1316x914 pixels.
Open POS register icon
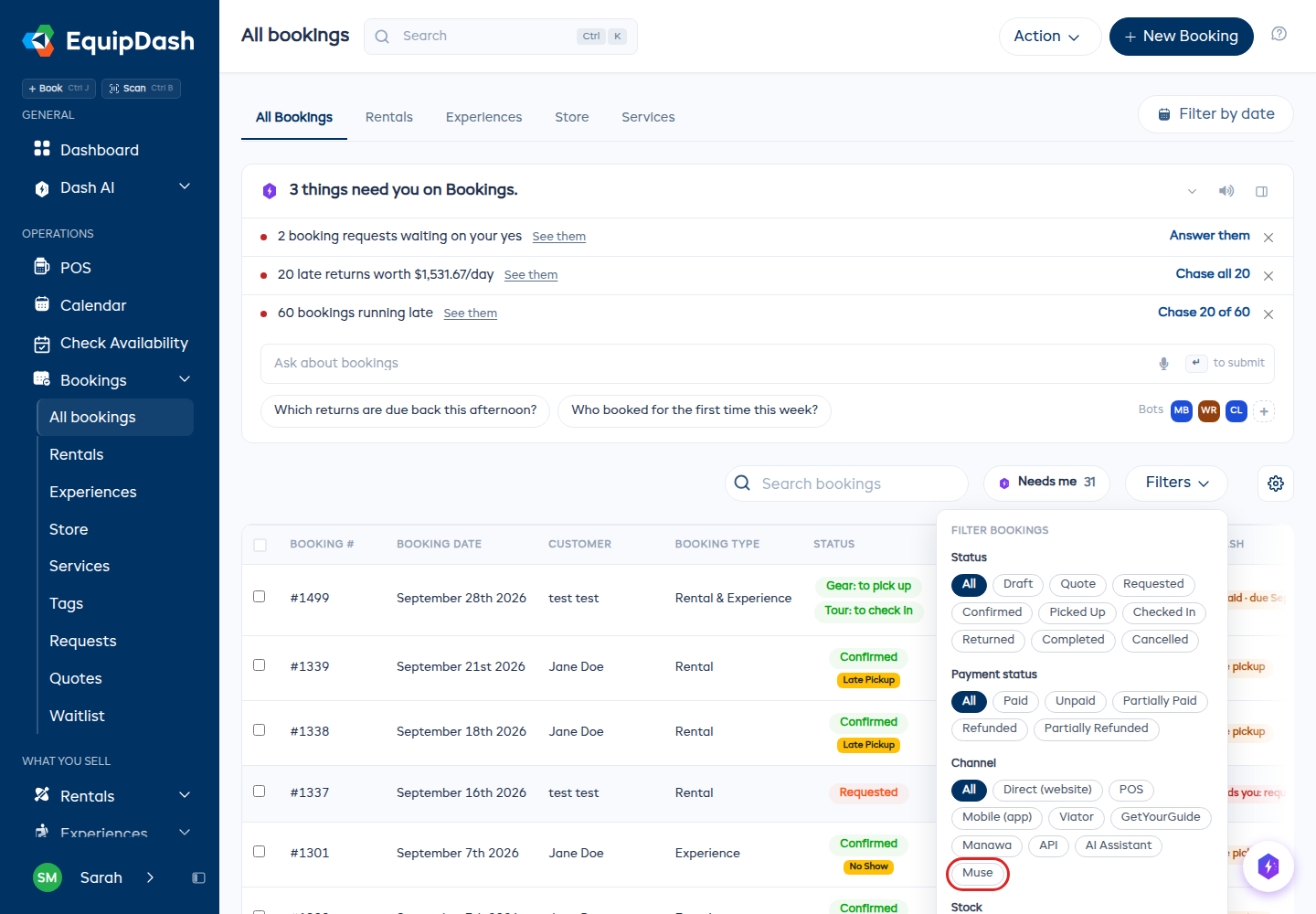pyautogui.click(x=42, y=267)
